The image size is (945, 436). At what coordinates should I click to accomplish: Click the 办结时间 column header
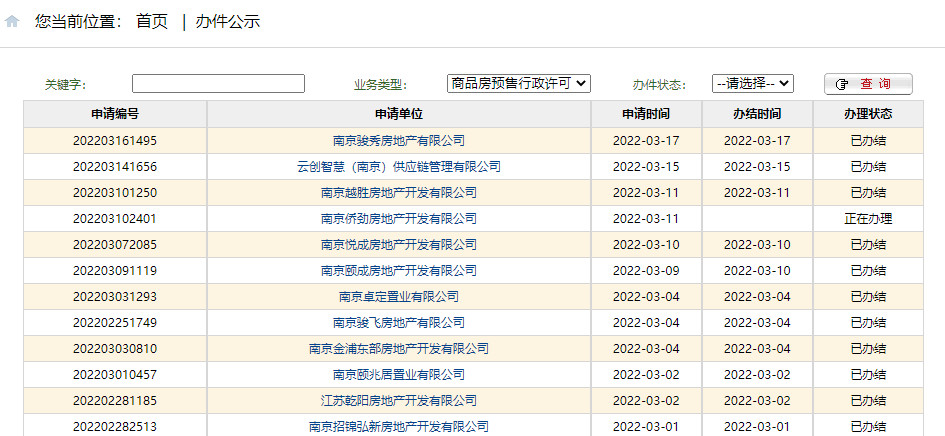[757, 114]
